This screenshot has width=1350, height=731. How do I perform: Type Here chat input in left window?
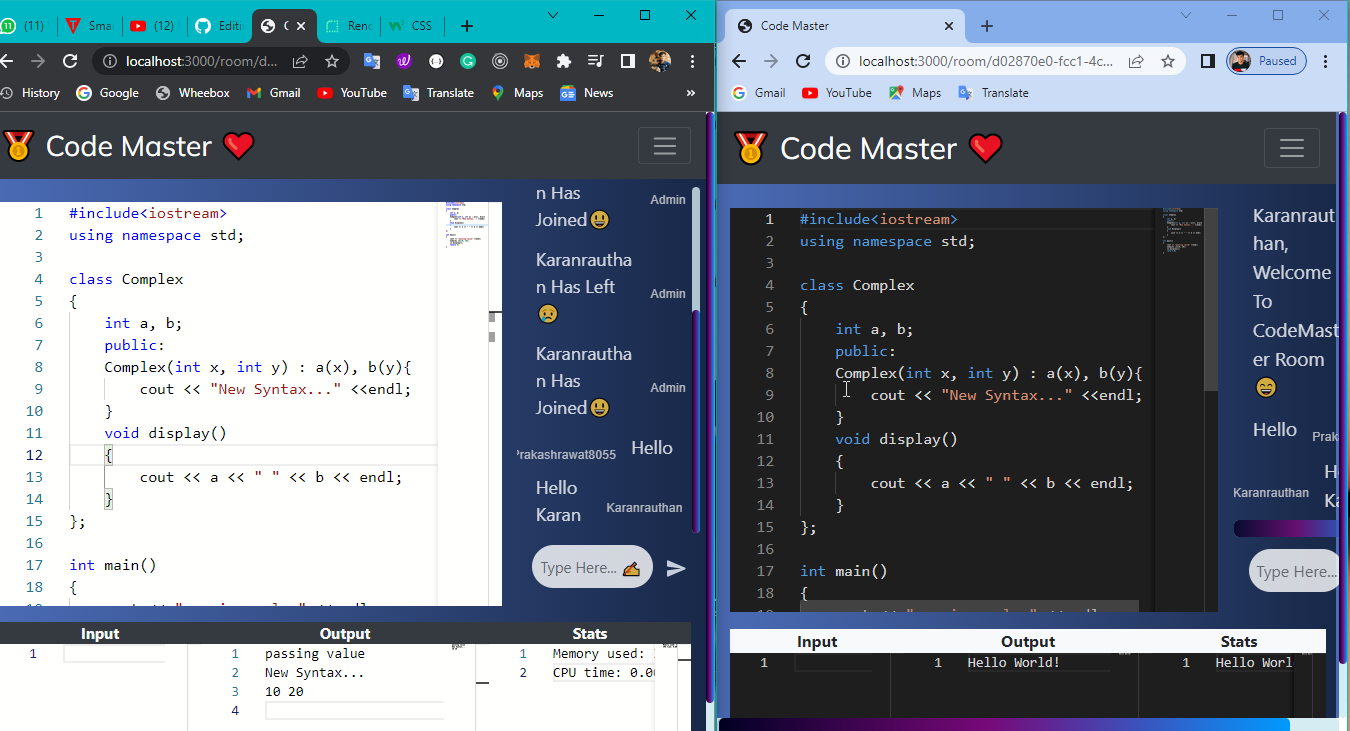click(x=592, y=567)
